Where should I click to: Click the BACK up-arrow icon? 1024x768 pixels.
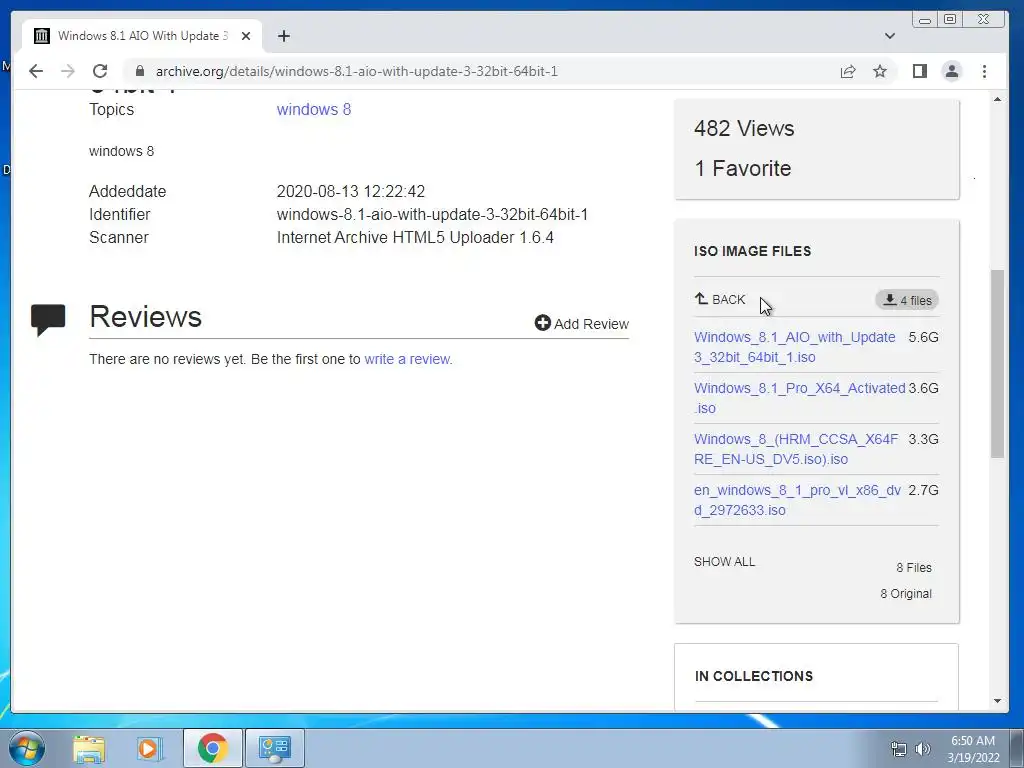(701, 299)
